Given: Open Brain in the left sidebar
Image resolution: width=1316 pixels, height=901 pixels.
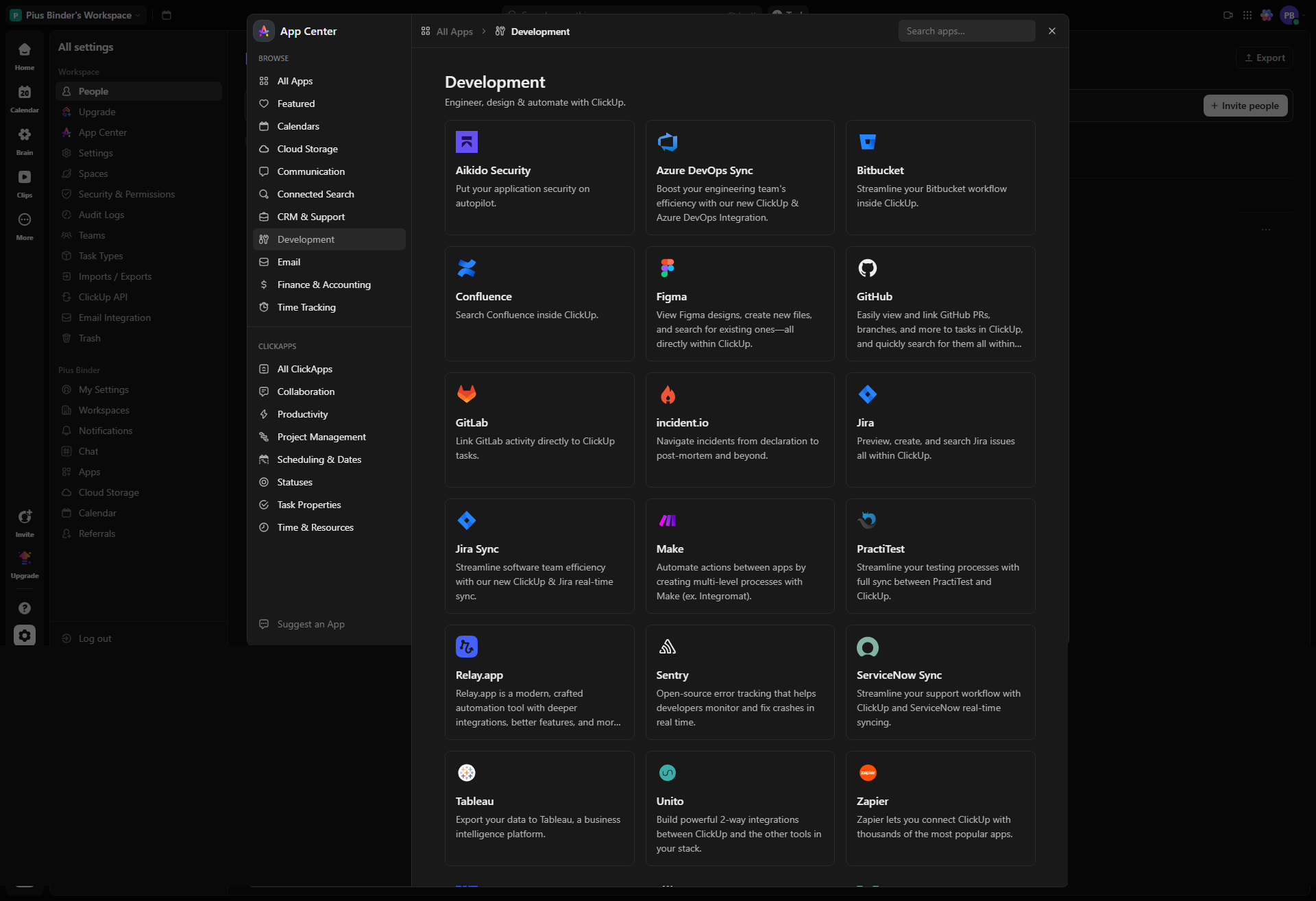Looking at the screenshot, I should pos(25,141).
